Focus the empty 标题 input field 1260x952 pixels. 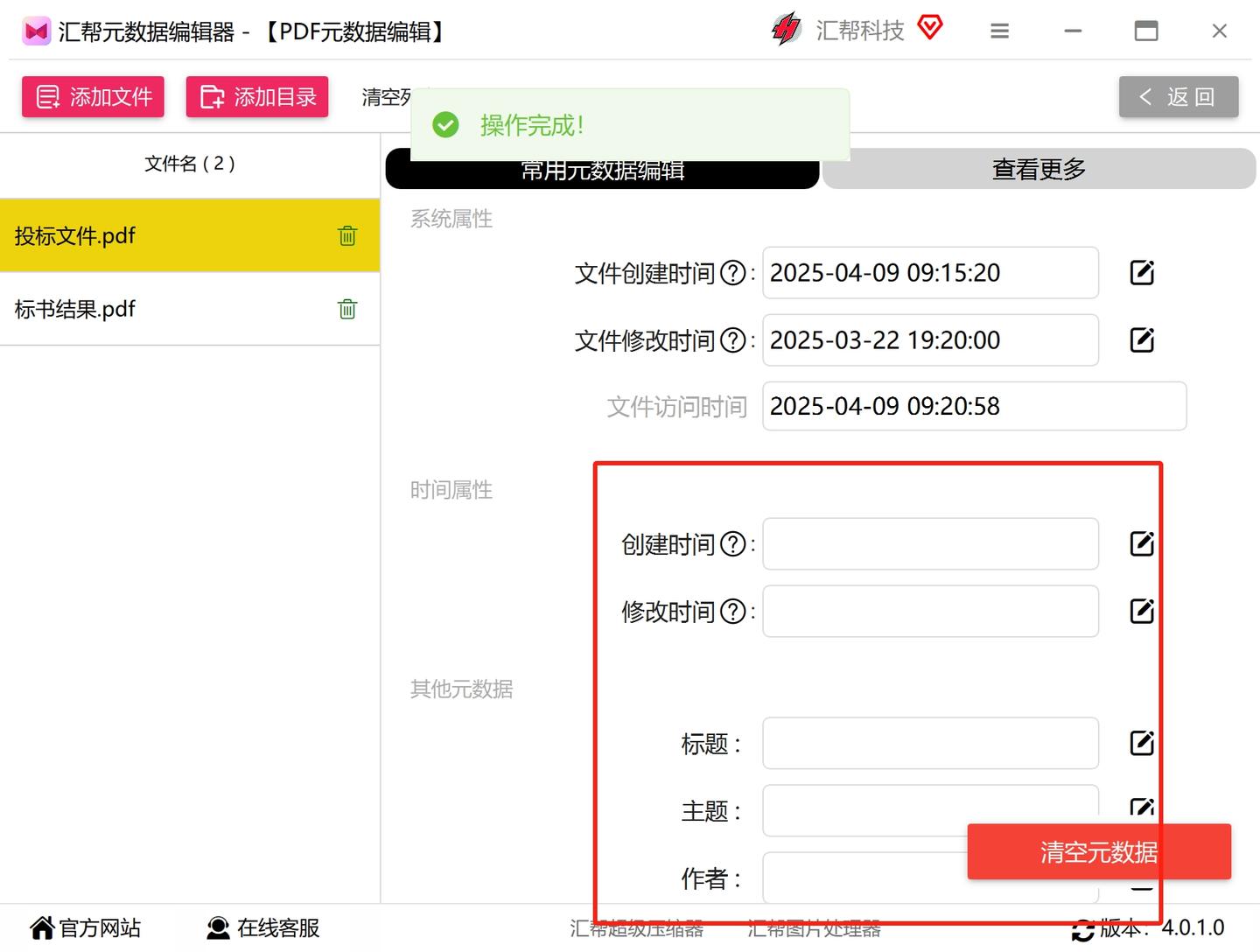point(930,744)
